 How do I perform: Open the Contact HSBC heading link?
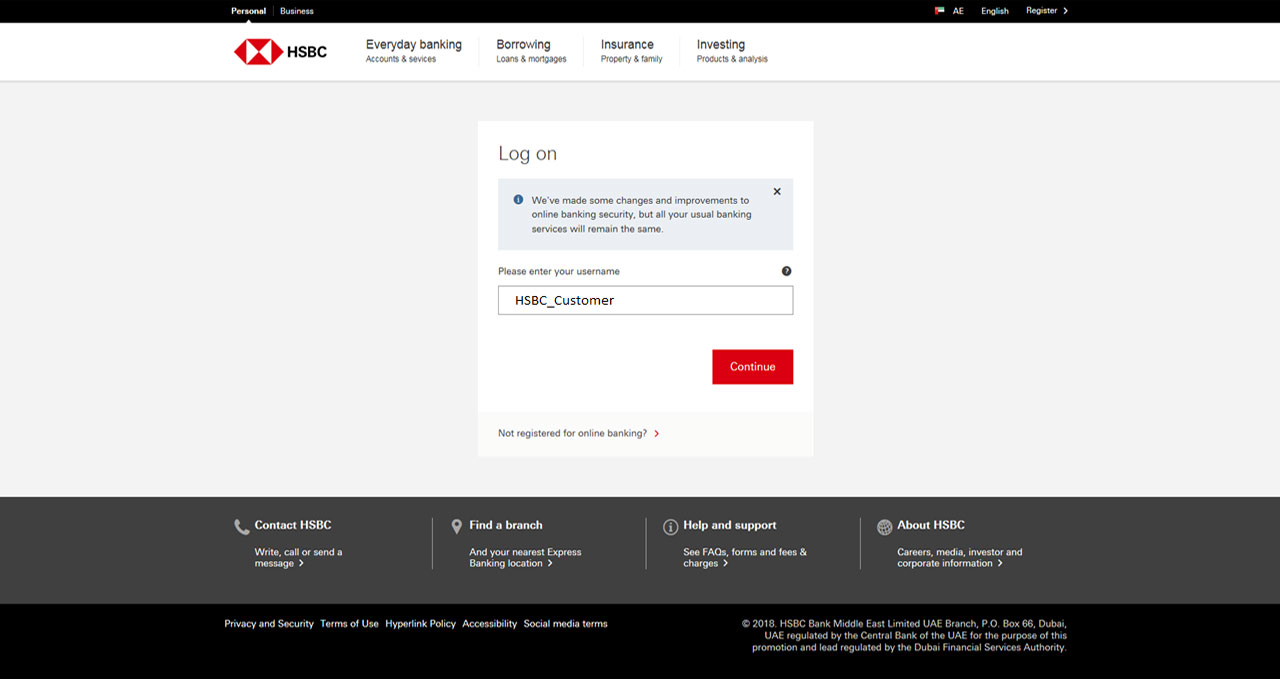pos(293,525)
